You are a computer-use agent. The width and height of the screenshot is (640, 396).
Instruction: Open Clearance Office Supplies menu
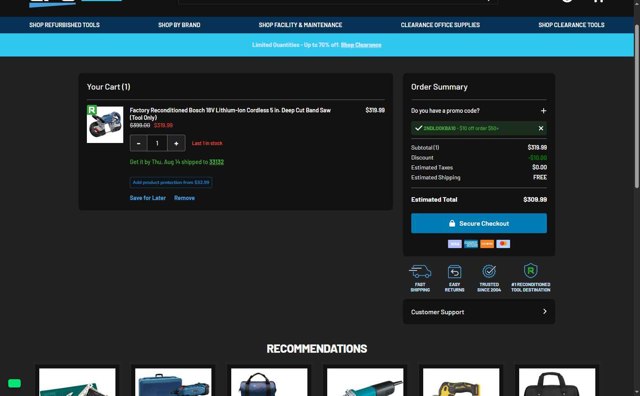[440, 25]
